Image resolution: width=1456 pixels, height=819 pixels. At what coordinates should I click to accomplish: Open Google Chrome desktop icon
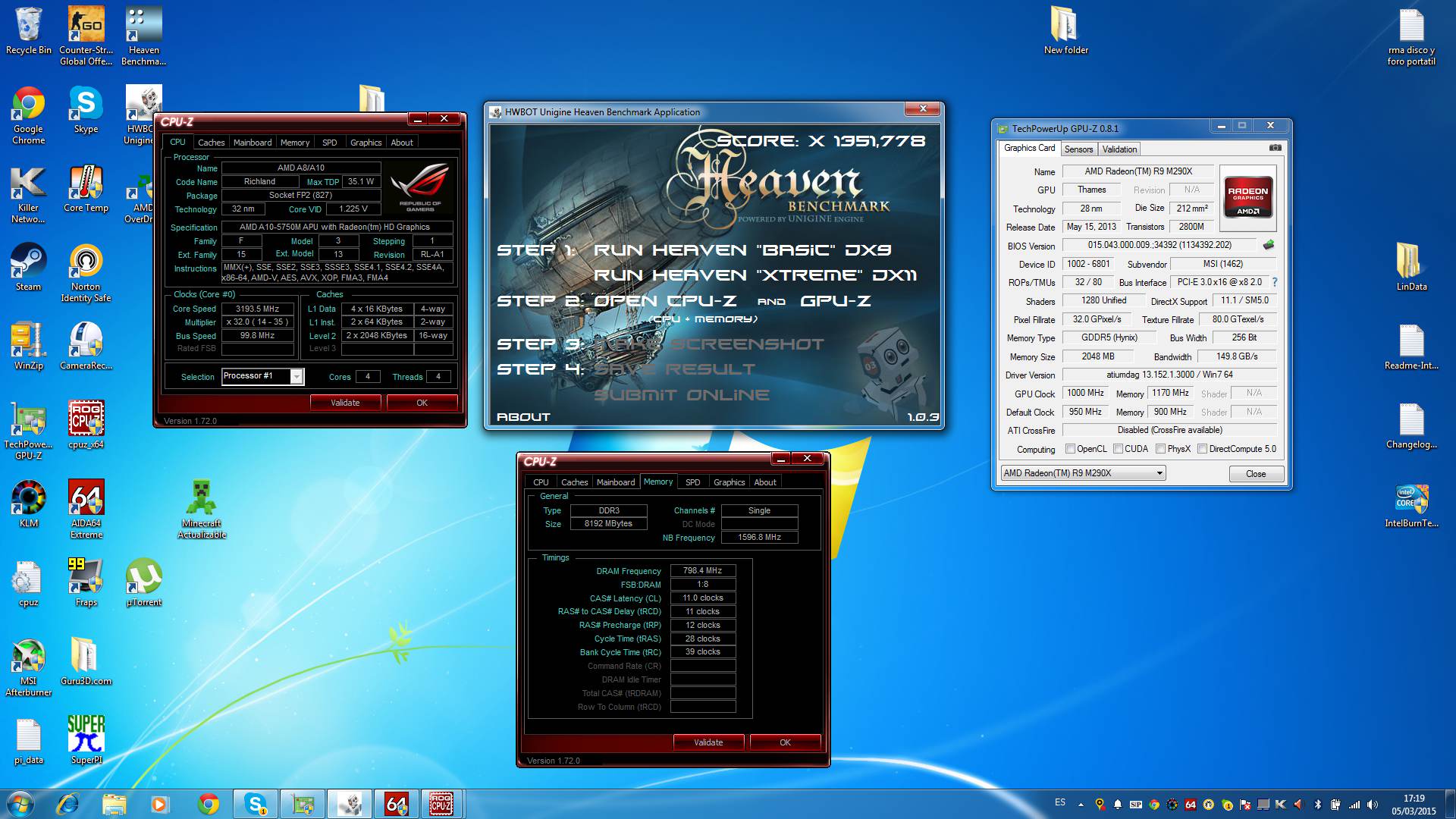pyautogui.click(x=29, y=114)
